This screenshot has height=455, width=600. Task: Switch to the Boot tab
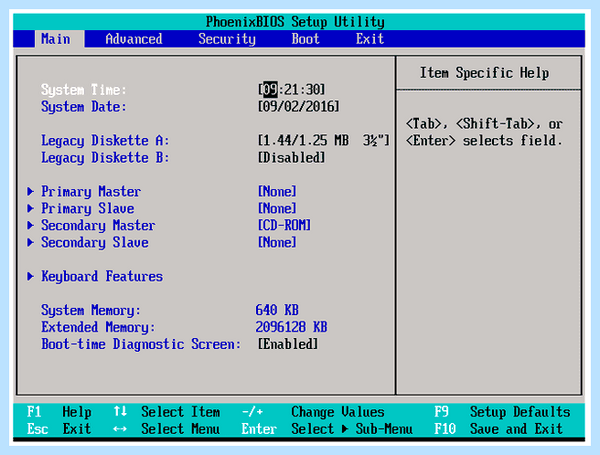[x=305, y=39]
